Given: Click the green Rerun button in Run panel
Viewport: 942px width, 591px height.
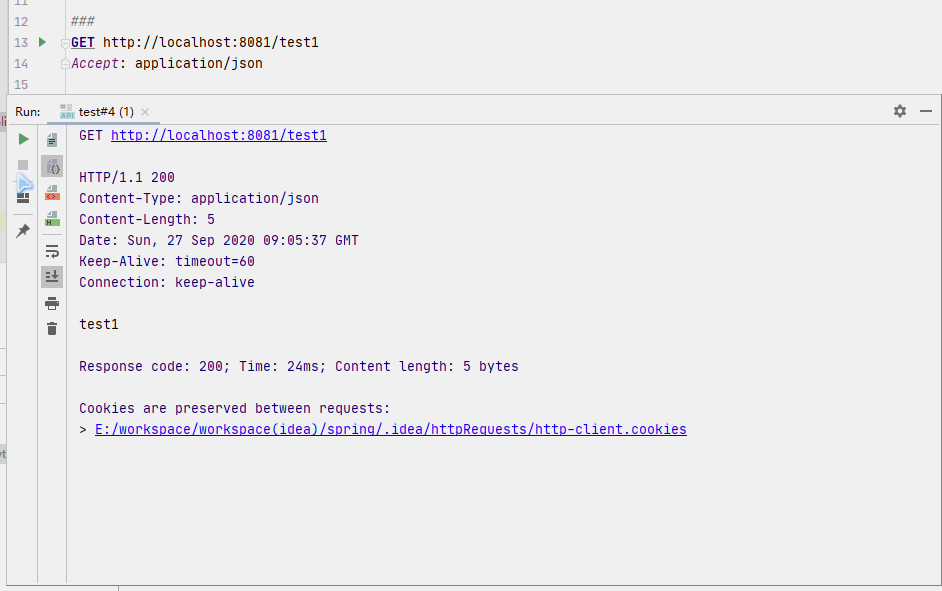Looking at the screenshot, I should pos(23,139).
